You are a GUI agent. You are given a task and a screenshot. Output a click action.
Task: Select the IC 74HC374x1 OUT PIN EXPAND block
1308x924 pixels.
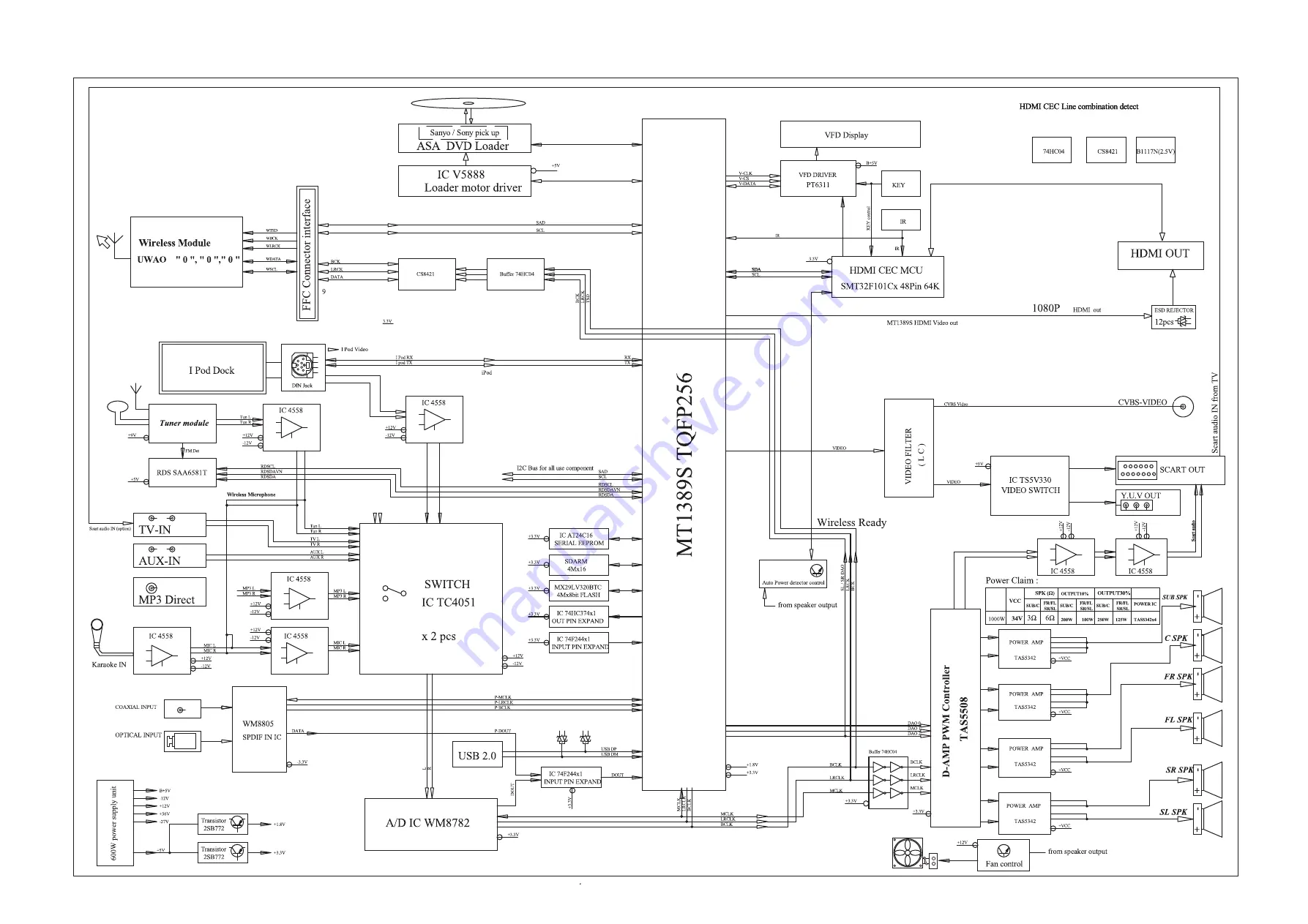pyautogui.click(x=578, y=617)
